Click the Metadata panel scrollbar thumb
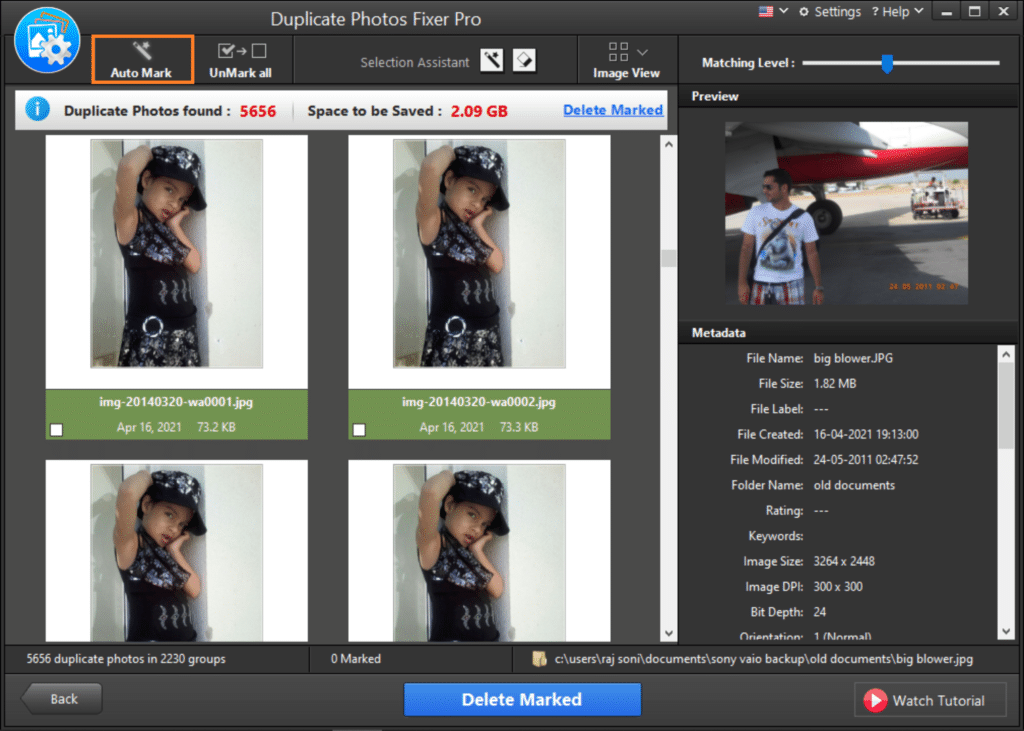Screen dimensions: 1024x731 (1006, 405)
